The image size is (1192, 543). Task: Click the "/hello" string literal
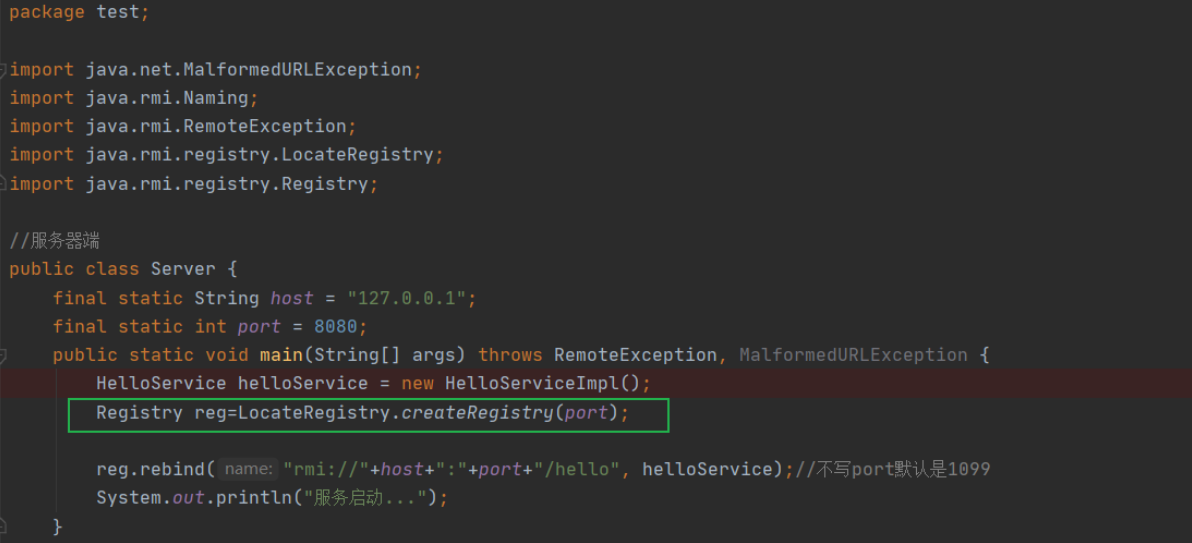pos(577,469)
